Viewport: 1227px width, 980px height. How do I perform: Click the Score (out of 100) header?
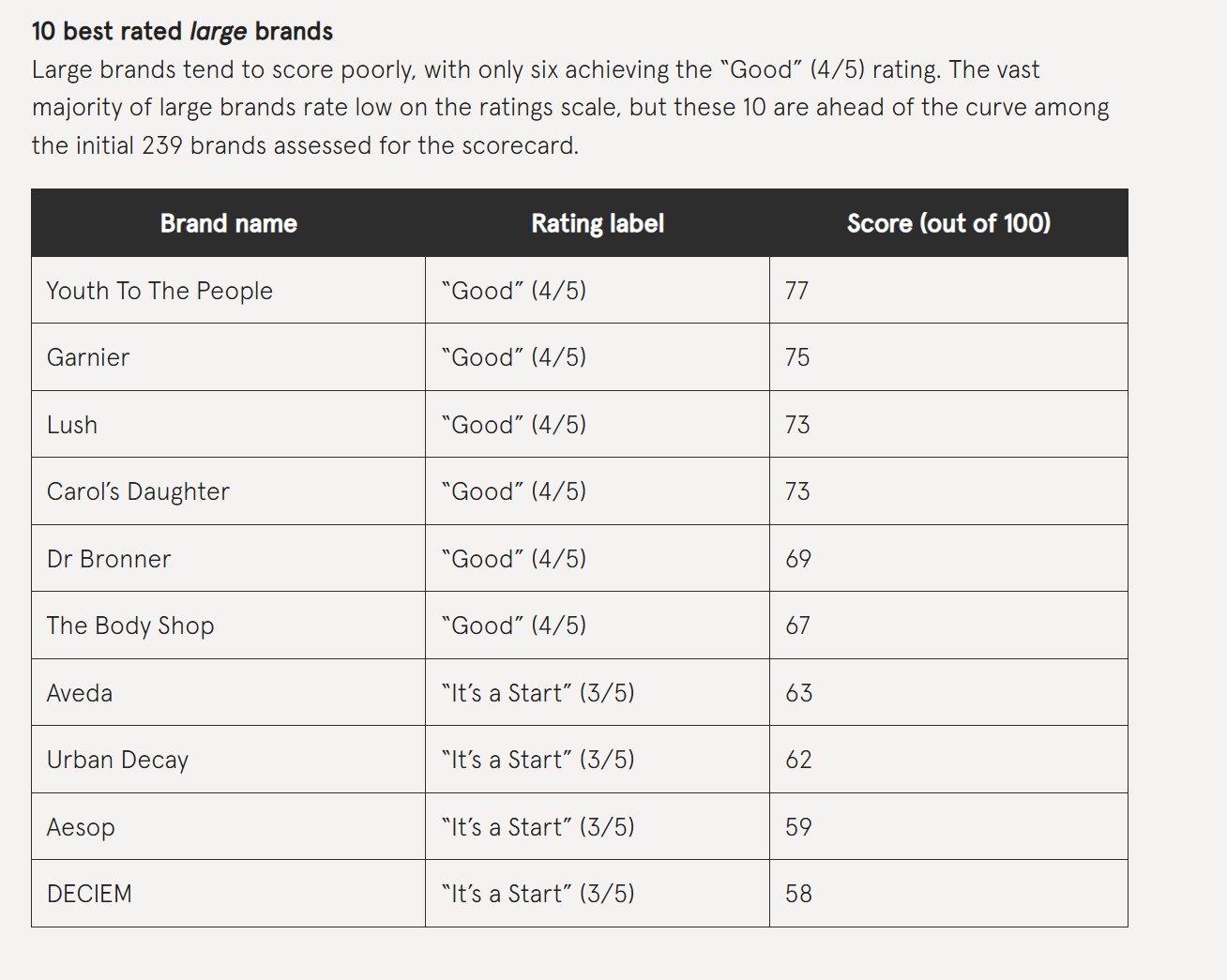pyautogui.click(x=948, y=223)
